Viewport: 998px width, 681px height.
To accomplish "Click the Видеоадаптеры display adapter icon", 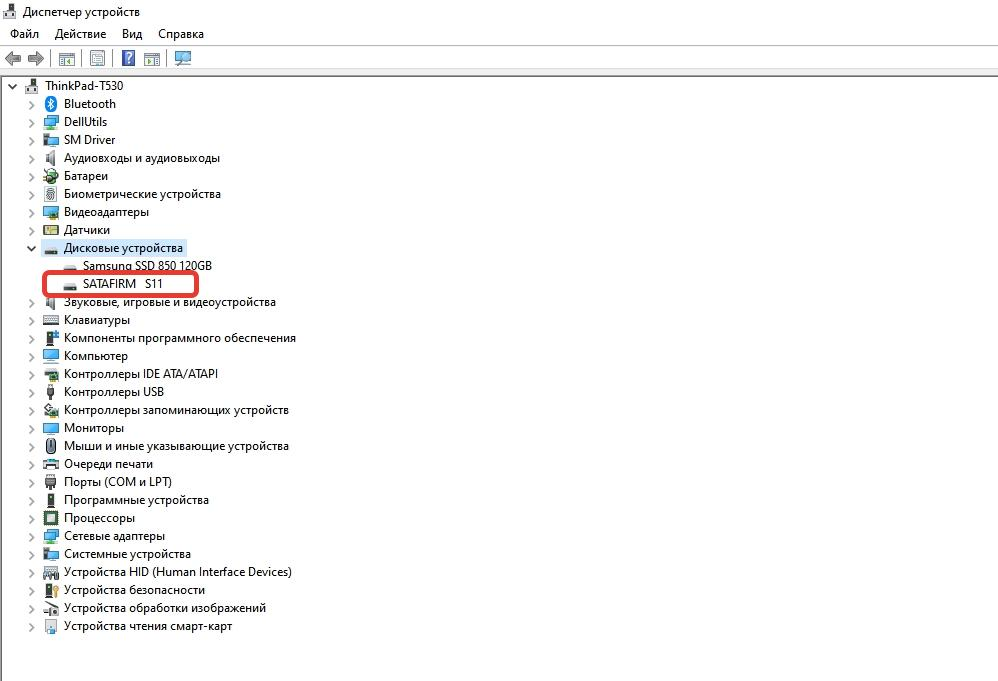I will 51,212.
